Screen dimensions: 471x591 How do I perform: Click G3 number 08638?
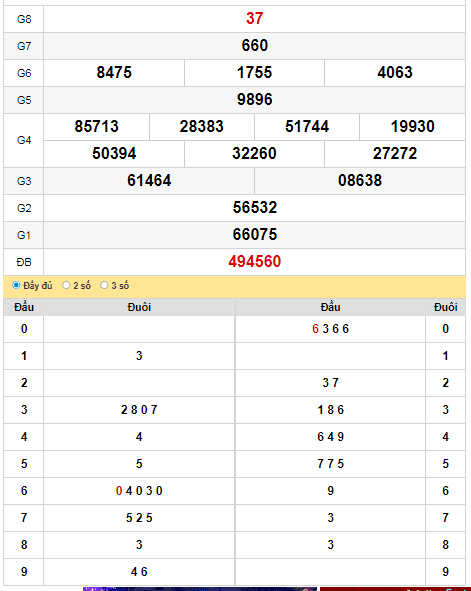[x=360, y=181]
